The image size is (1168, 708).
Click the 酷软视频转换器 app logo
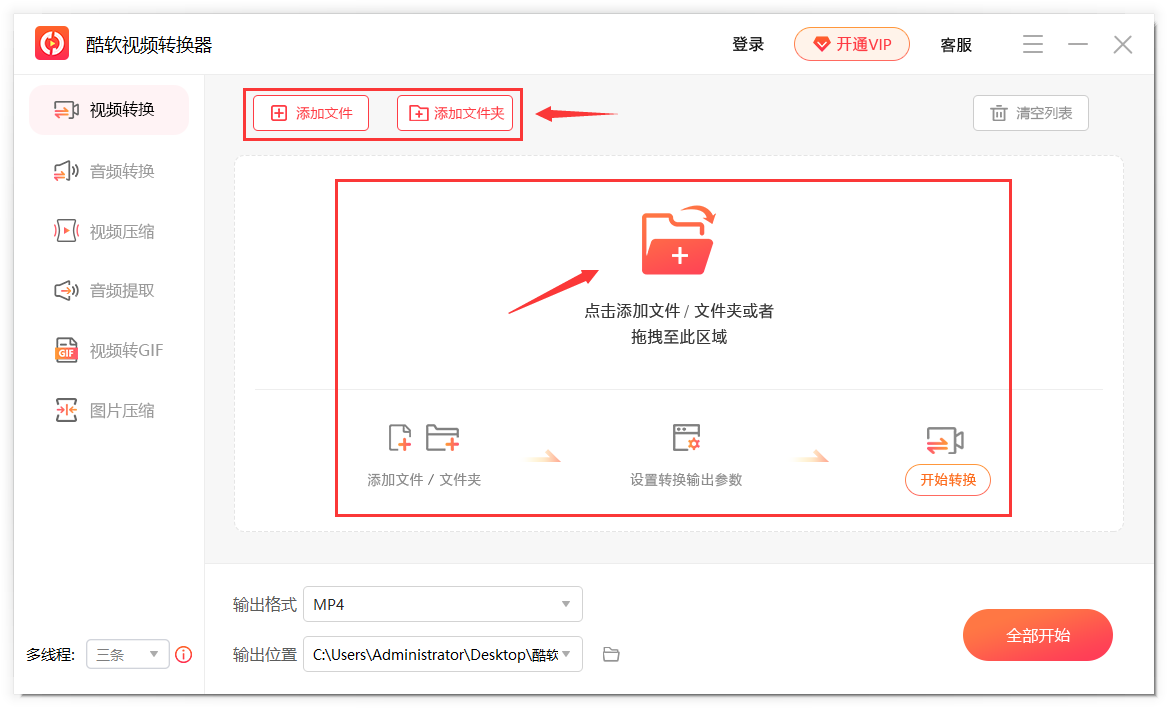click(x=52, y=43)
